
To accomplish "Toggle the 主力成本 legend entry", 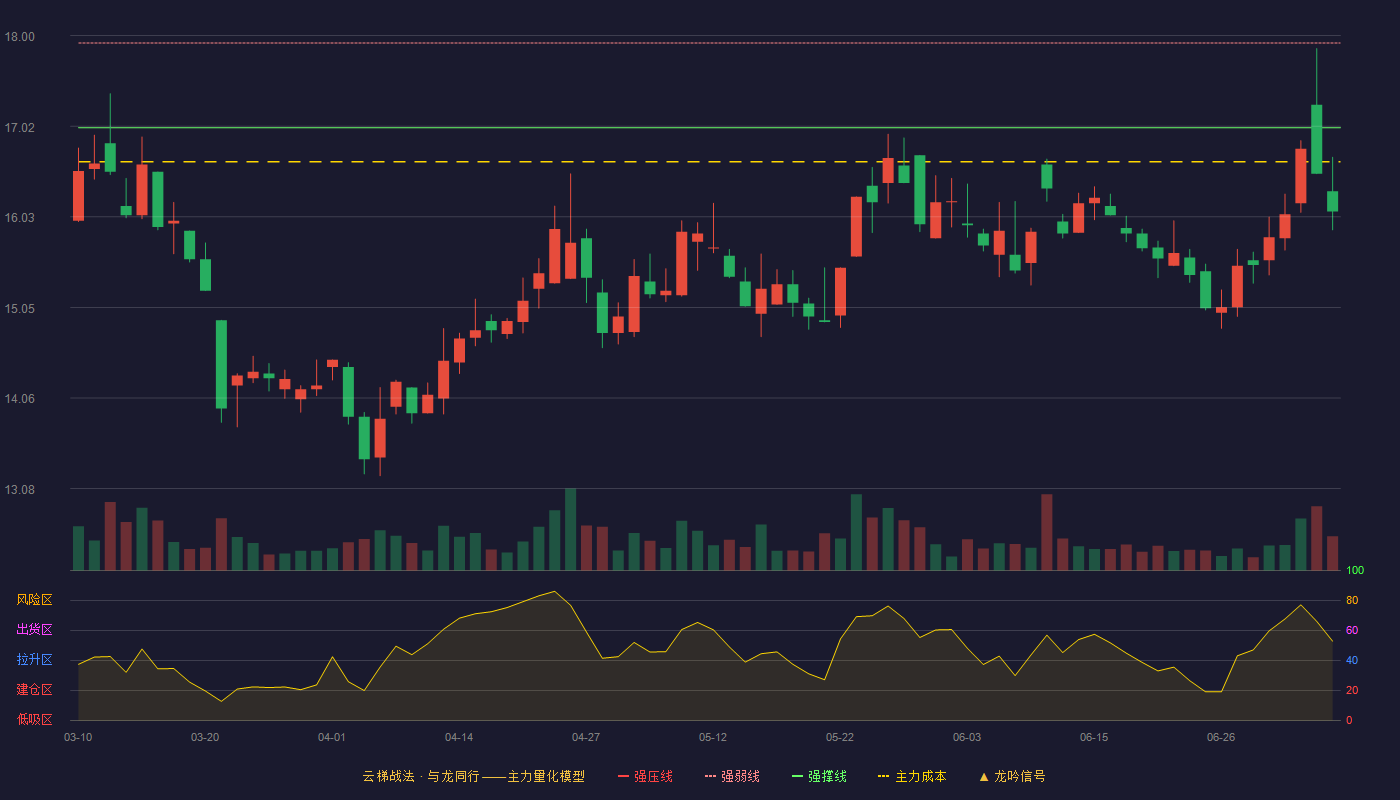I will point(911,776).
